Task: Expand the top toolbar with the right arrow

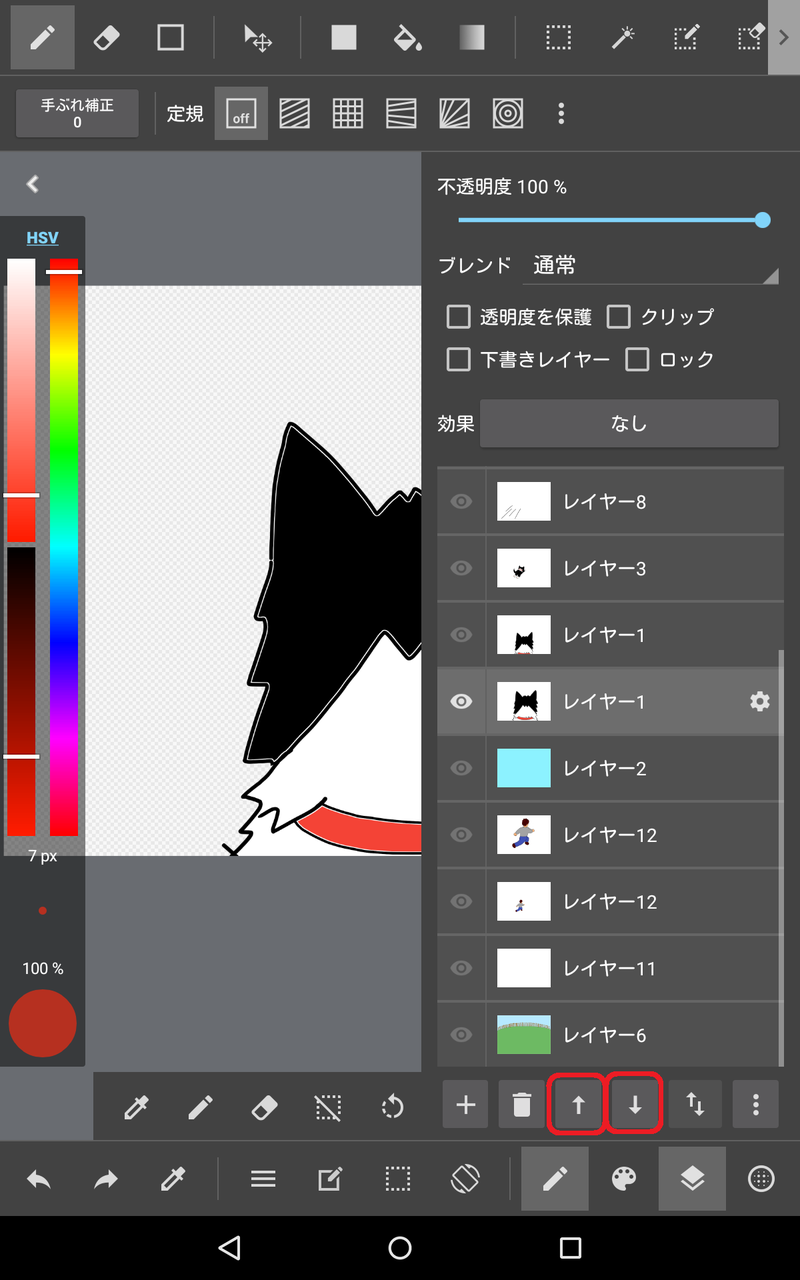Action: 784,37
